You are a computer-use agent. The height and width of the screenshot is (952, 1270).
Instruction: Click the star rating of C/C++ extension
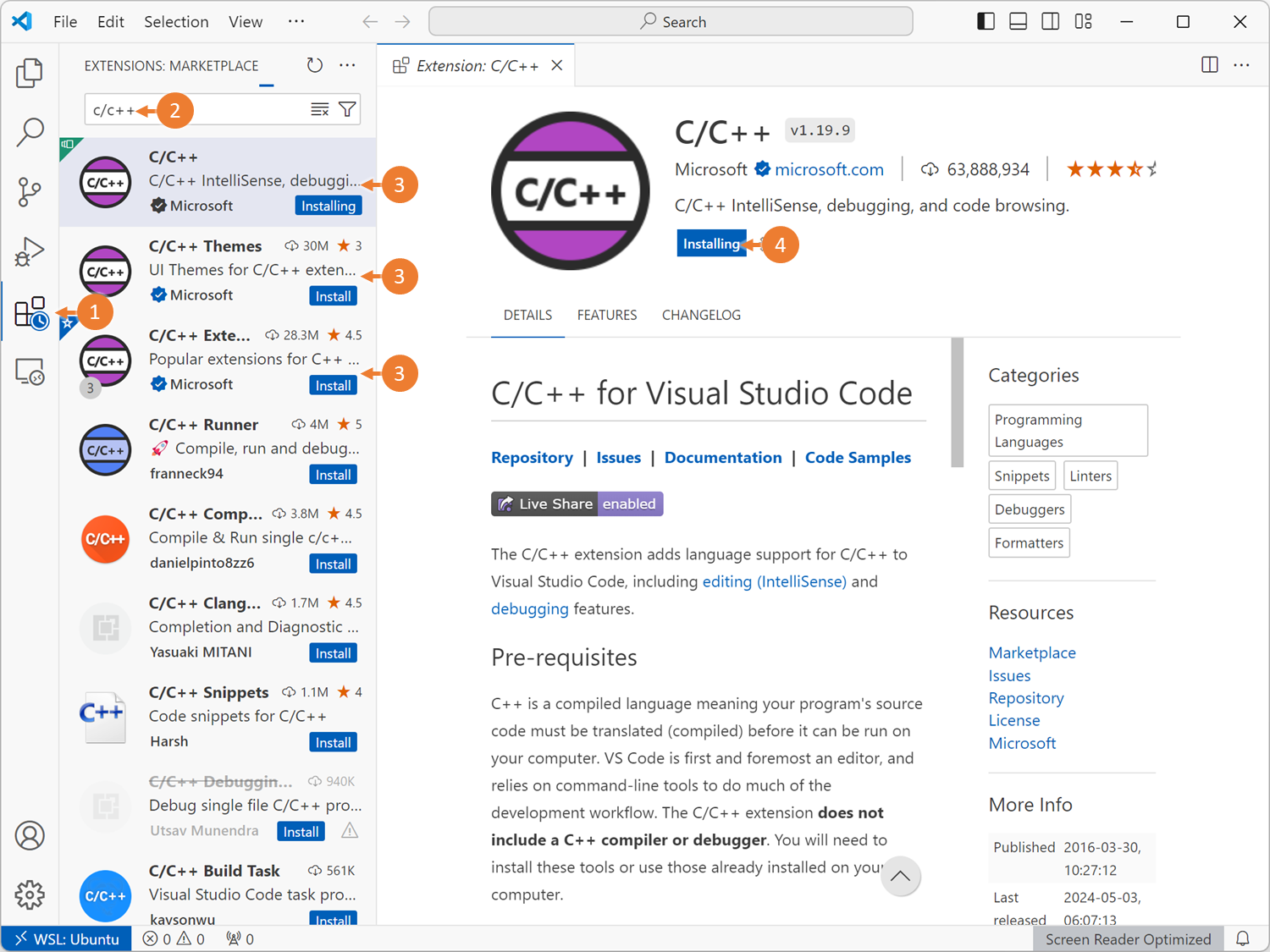1112,169
